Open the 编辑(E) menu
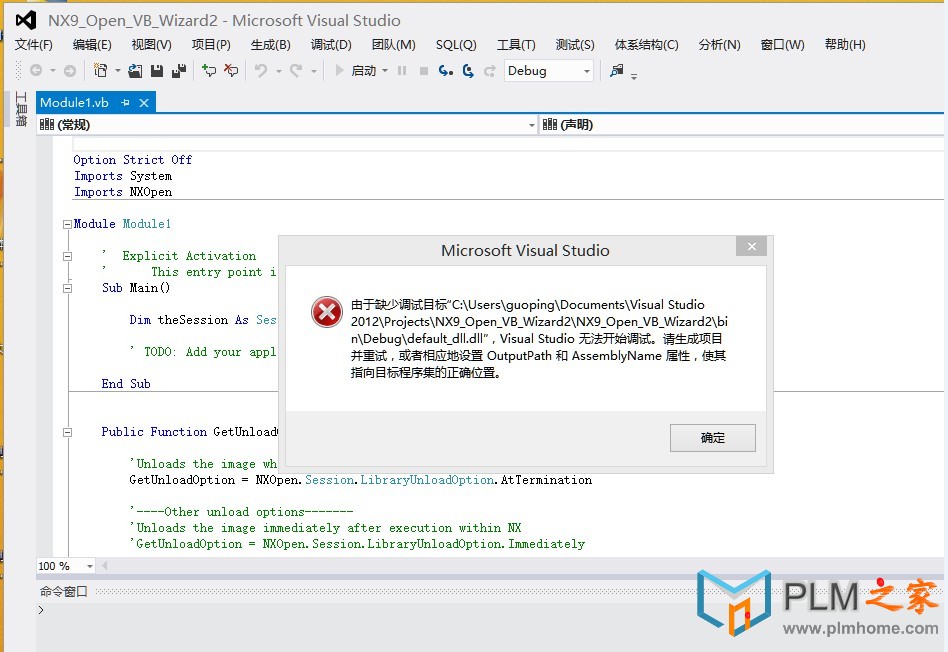 click(92, 45)
